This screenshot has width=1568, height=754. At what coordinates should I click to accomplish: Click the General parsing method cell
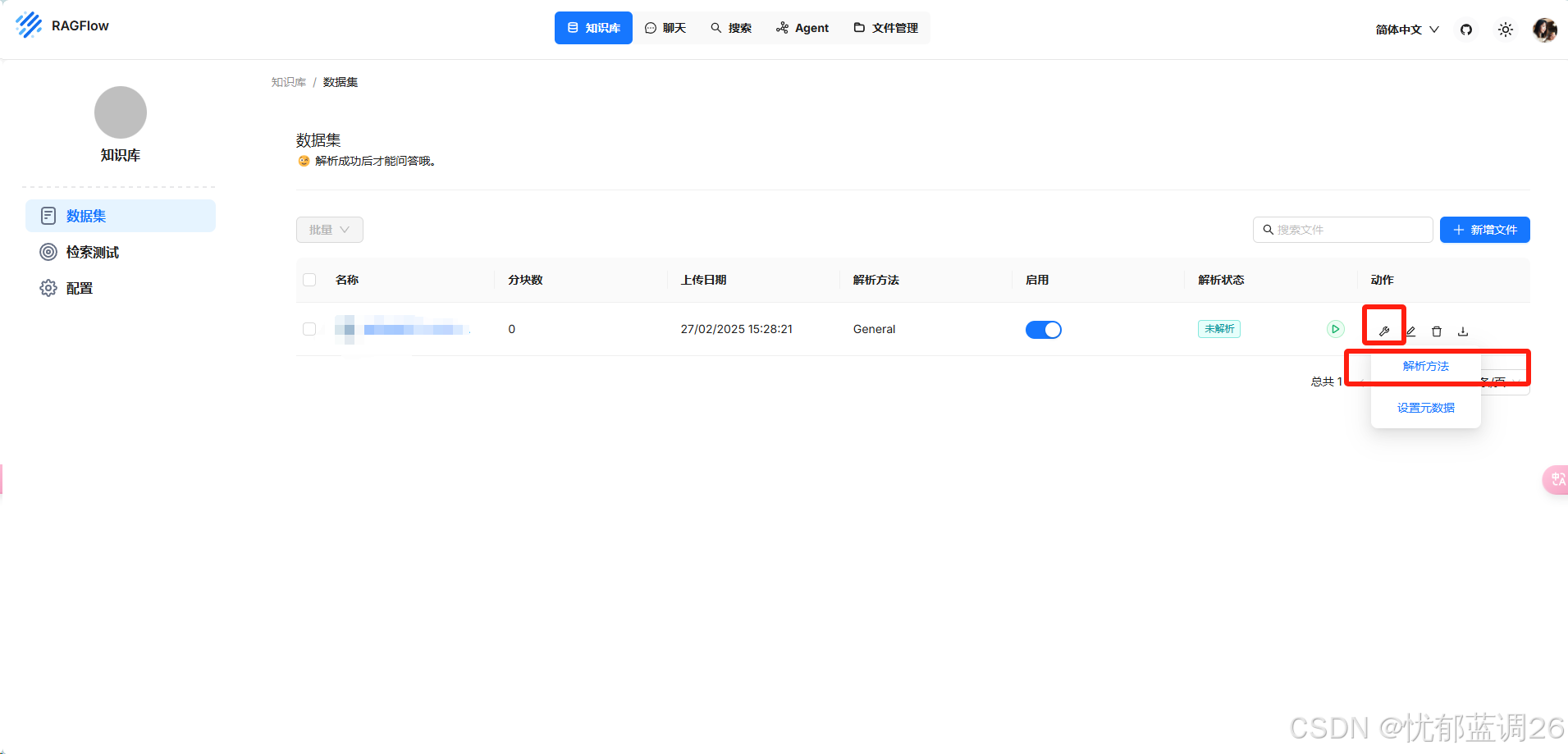coord(875,329)
